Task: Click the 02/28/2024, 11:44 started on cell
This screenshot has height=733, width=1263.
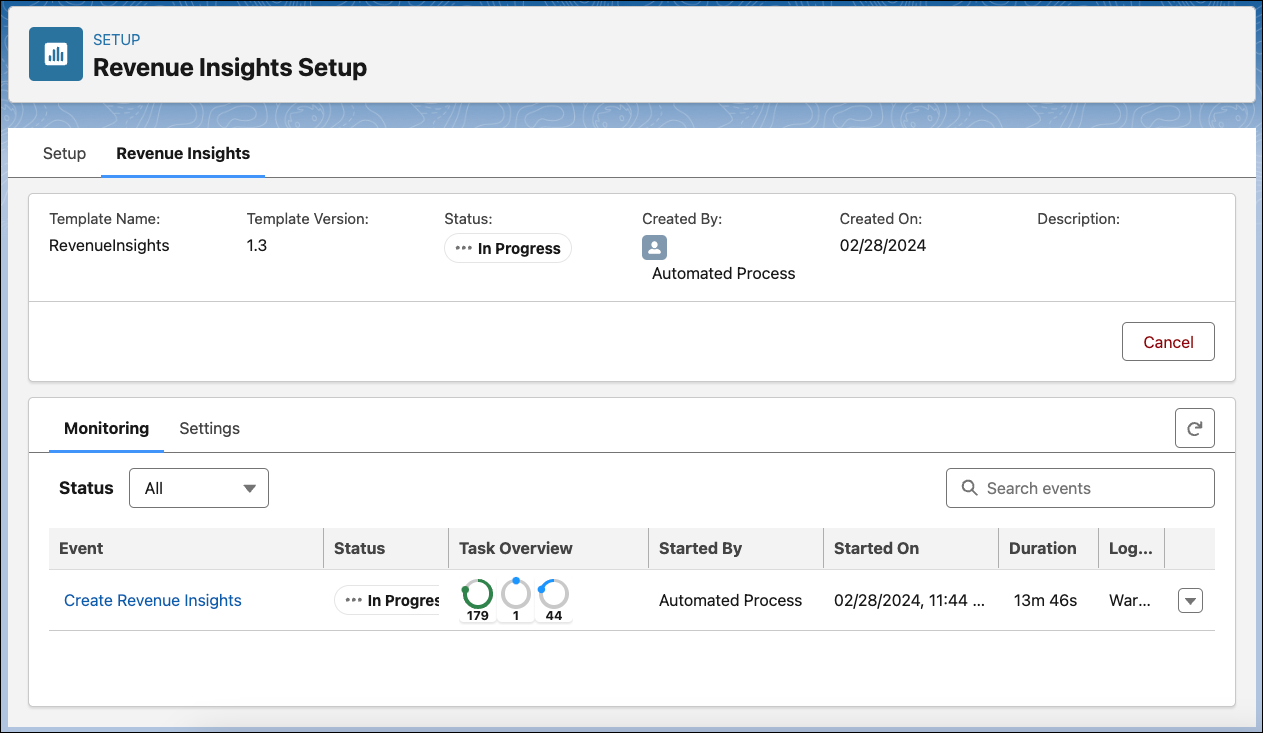Action: [x=910, y=600]
